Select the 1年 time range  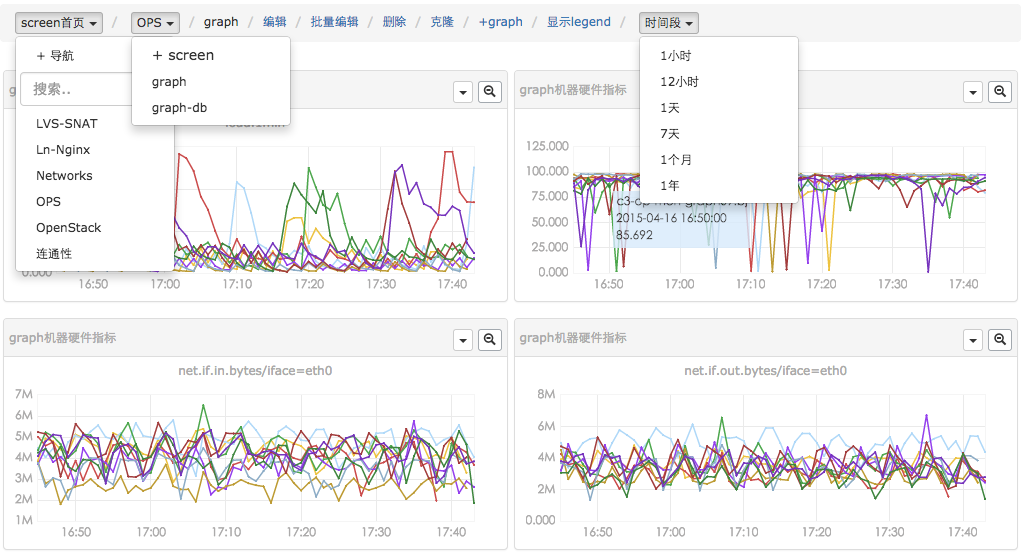click(670, 186)
